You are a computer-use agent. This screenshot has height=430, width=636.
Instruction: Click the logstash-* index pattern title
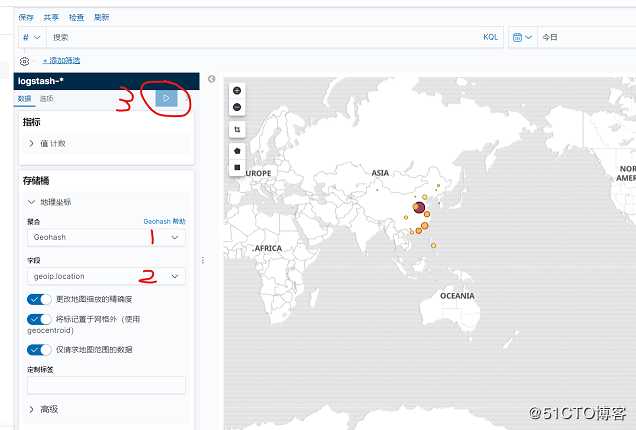pyautogui.click(x=41, y=81)
